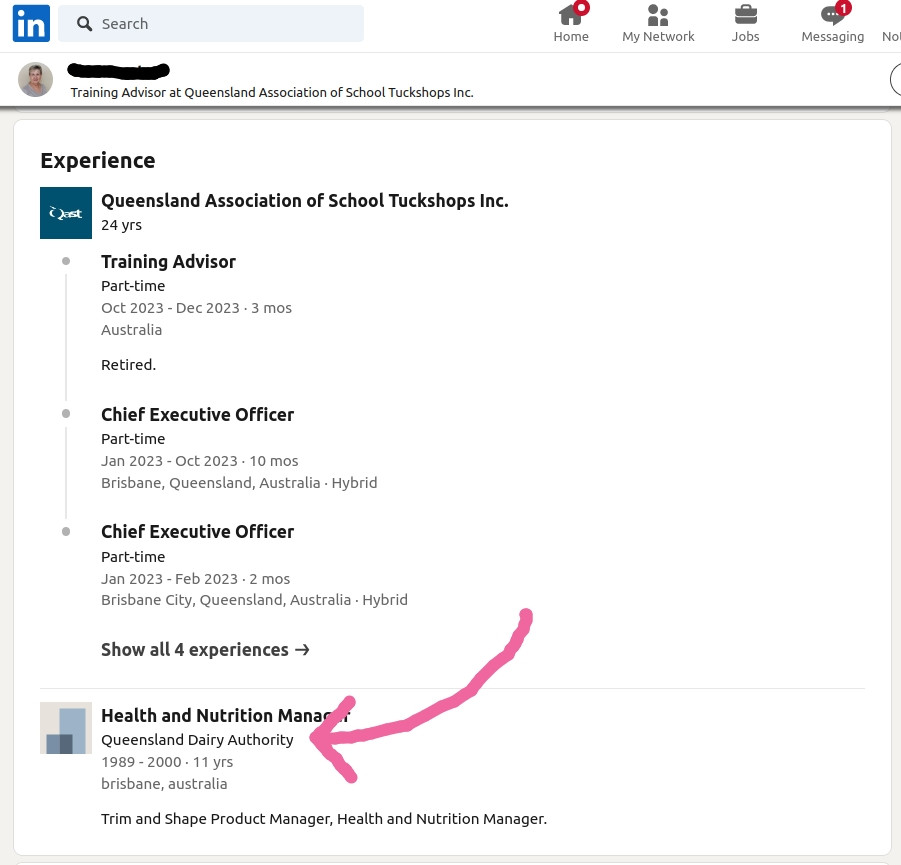Click 'Oct 2023 - Dec 2023 · 3 mos' date text
The image size is (901, 865).
click(x=197, y=308)
